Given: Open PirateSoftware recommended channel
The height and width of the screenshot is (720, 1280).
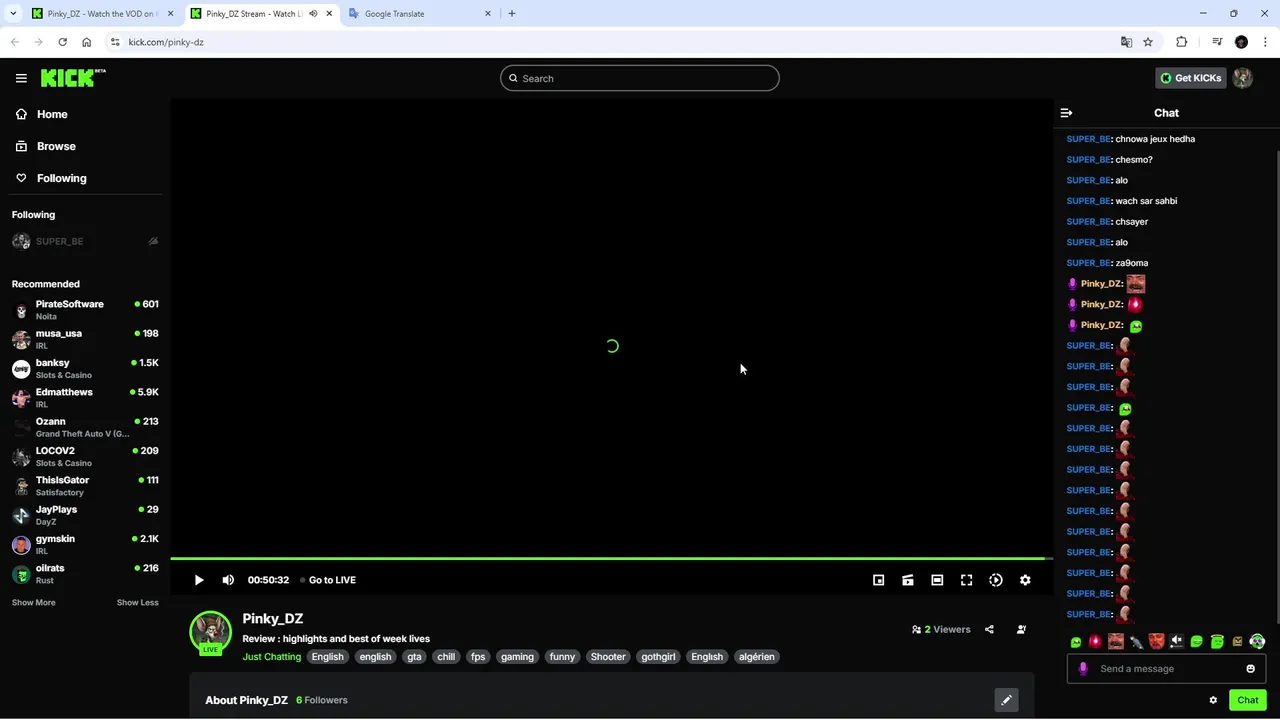Looking at the screenshot, I should 85,309.
